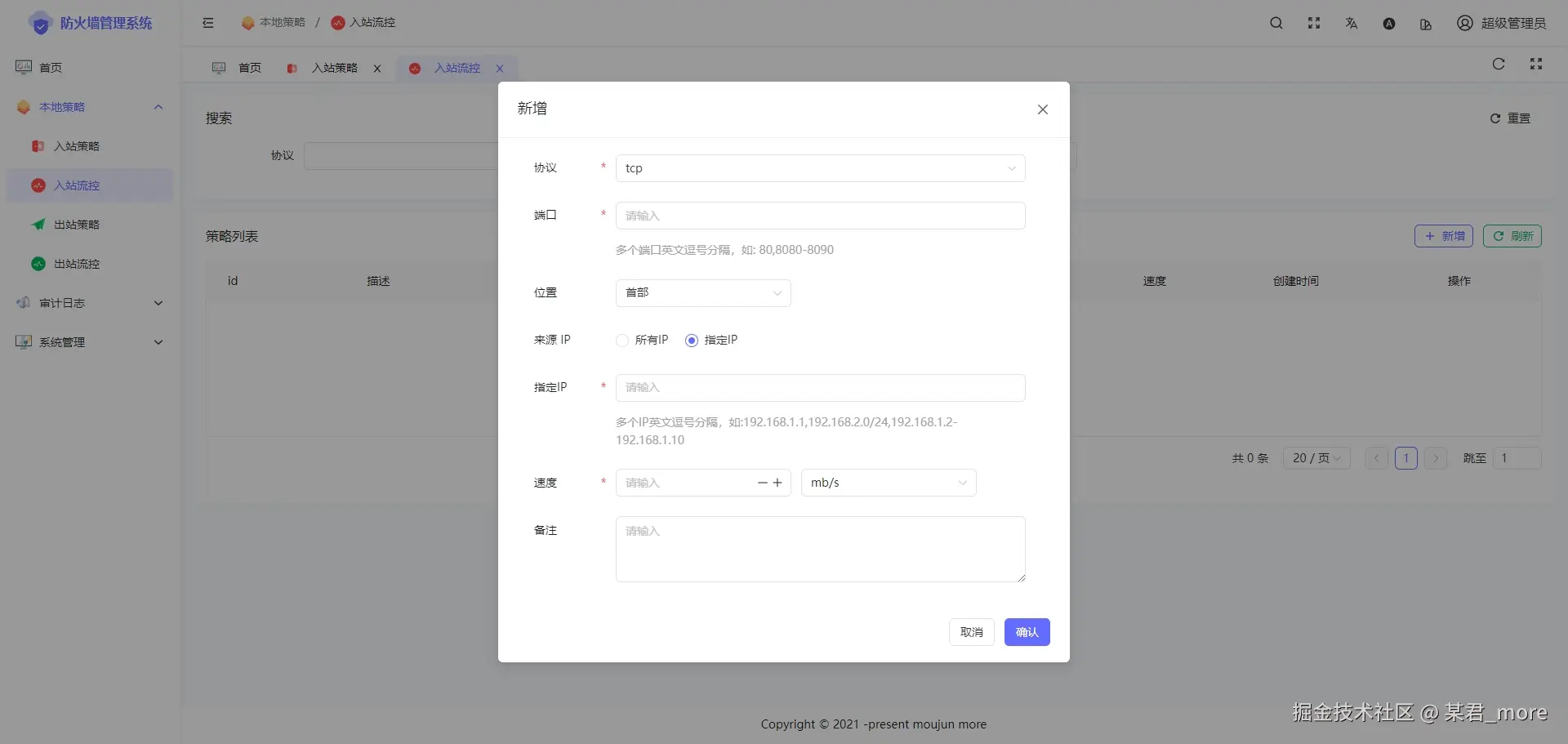Focus the 备注 textarea
1568x744 pixels.
point(820,549)
